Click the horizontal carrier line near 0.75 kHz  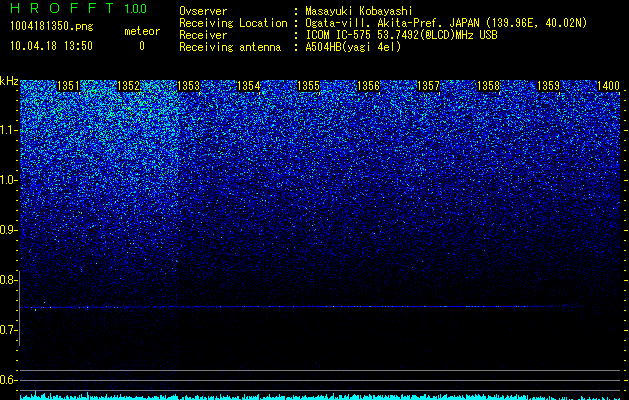pyautogui.click(x=301, y=307)
